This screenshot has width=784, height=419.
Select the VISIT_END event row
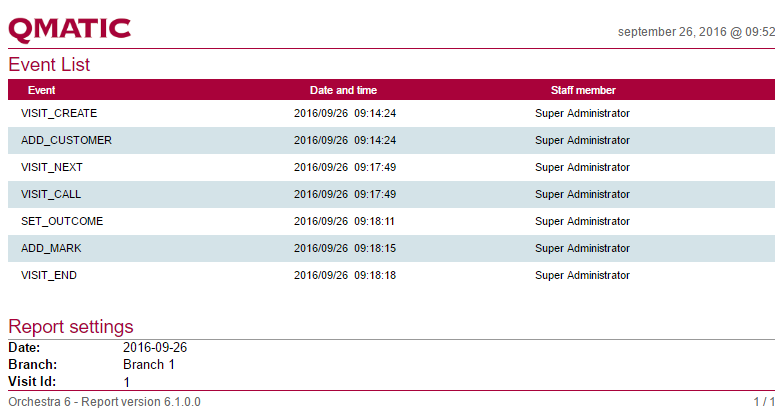pyautogui.click(x=49, y=275)
